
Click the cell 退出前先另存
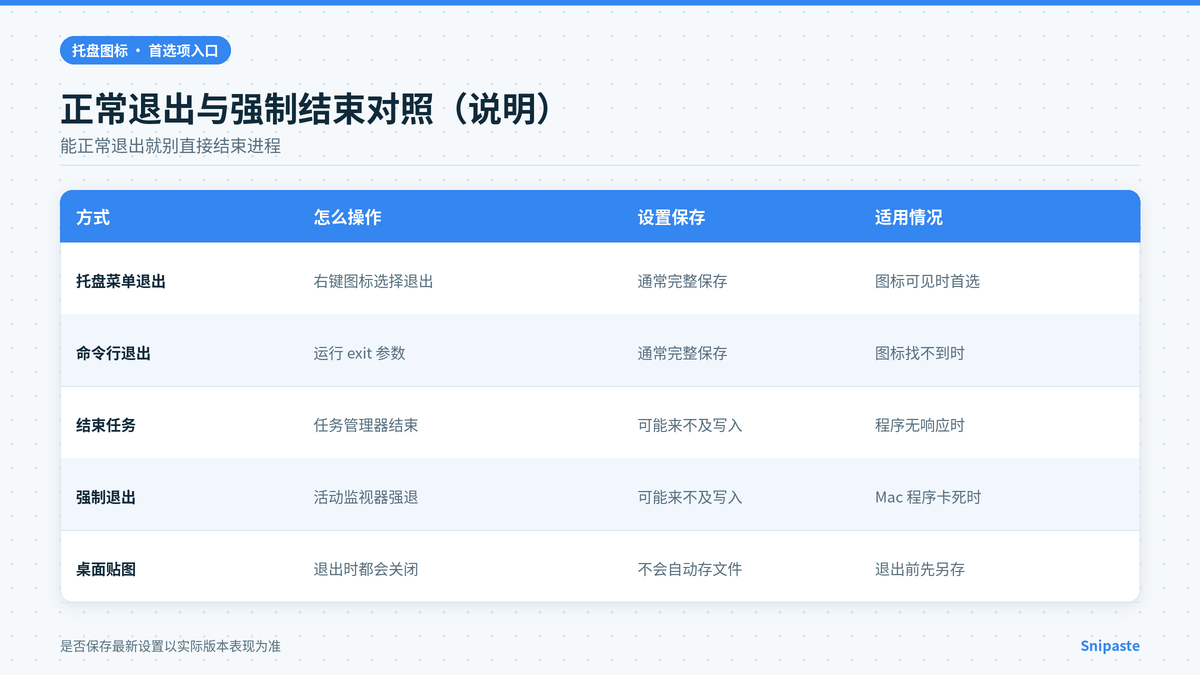(x=920, y=569)
